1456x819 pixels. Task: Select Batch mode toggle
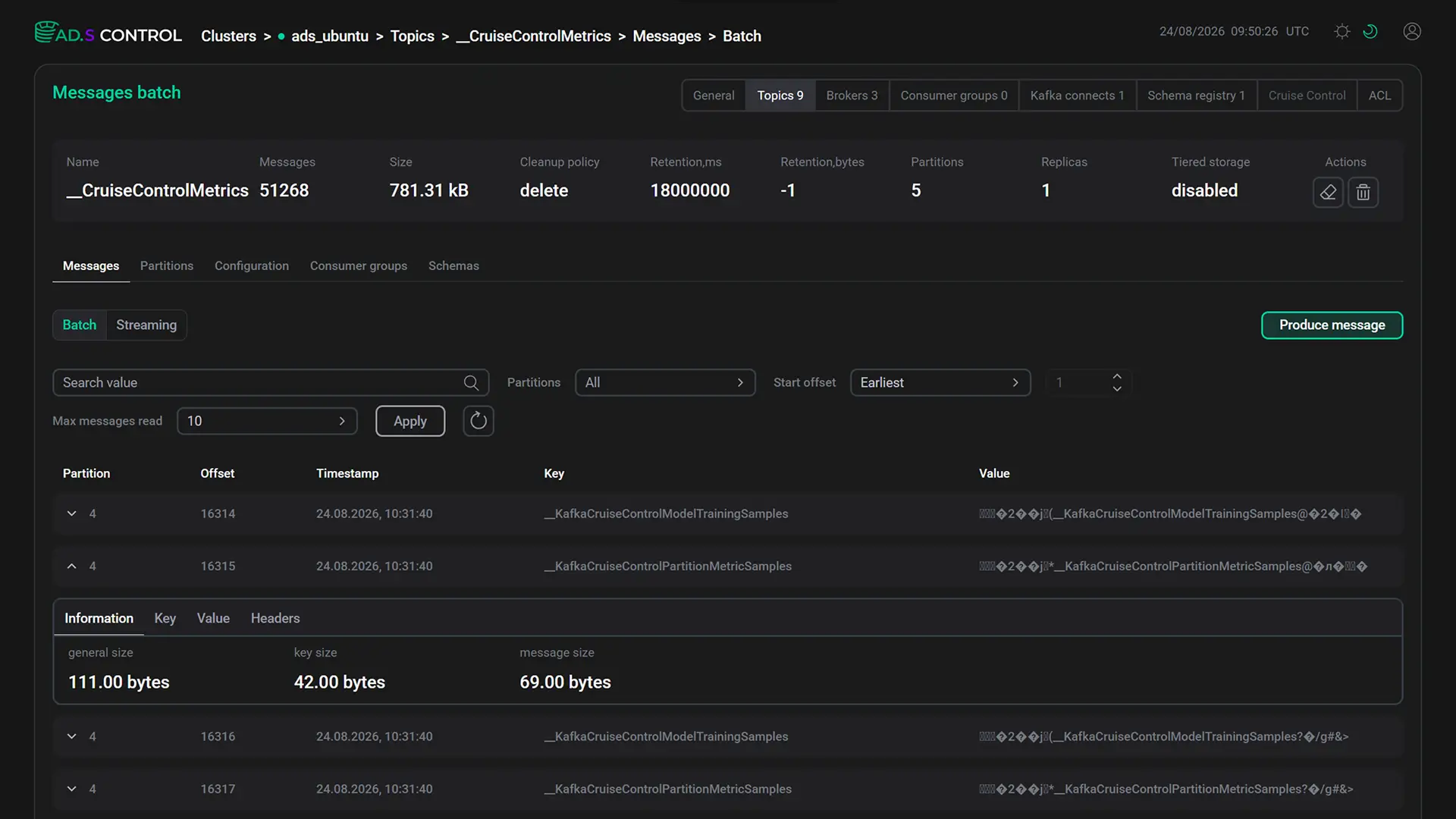pos(80,325)
